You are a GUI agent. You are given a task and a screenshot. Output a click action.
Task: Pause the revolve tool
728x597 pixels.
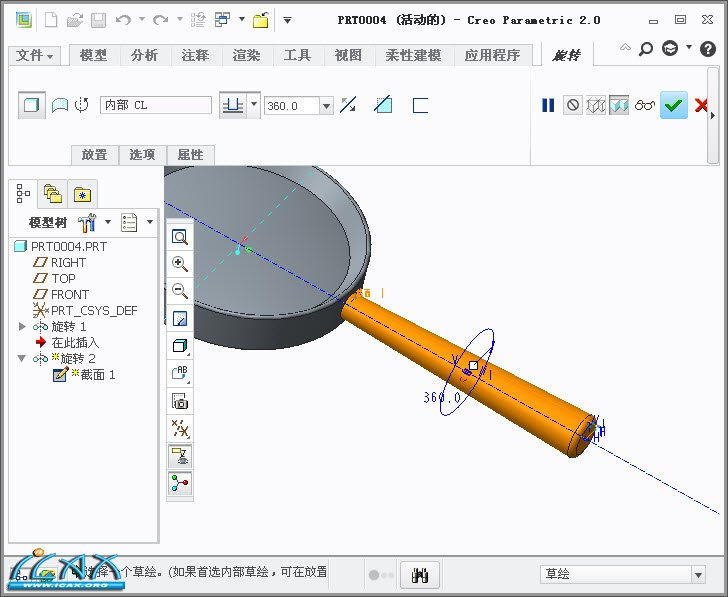(548, 105)
